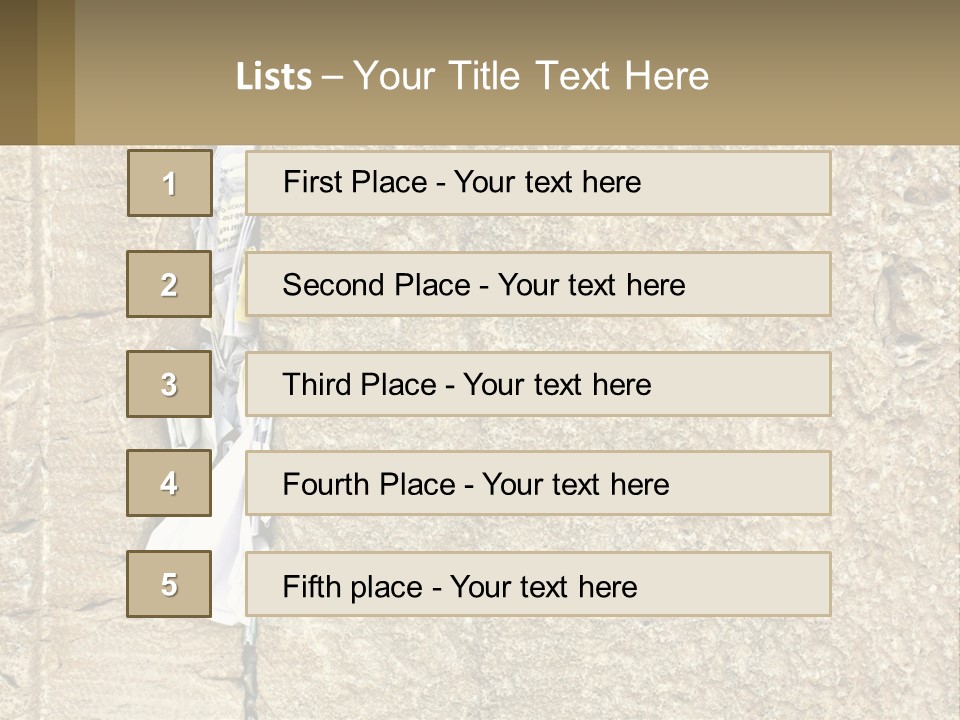Viewport: 960px width, 720px height.
Task: Click the dark stripe left of the title
Action: (37, 72)
